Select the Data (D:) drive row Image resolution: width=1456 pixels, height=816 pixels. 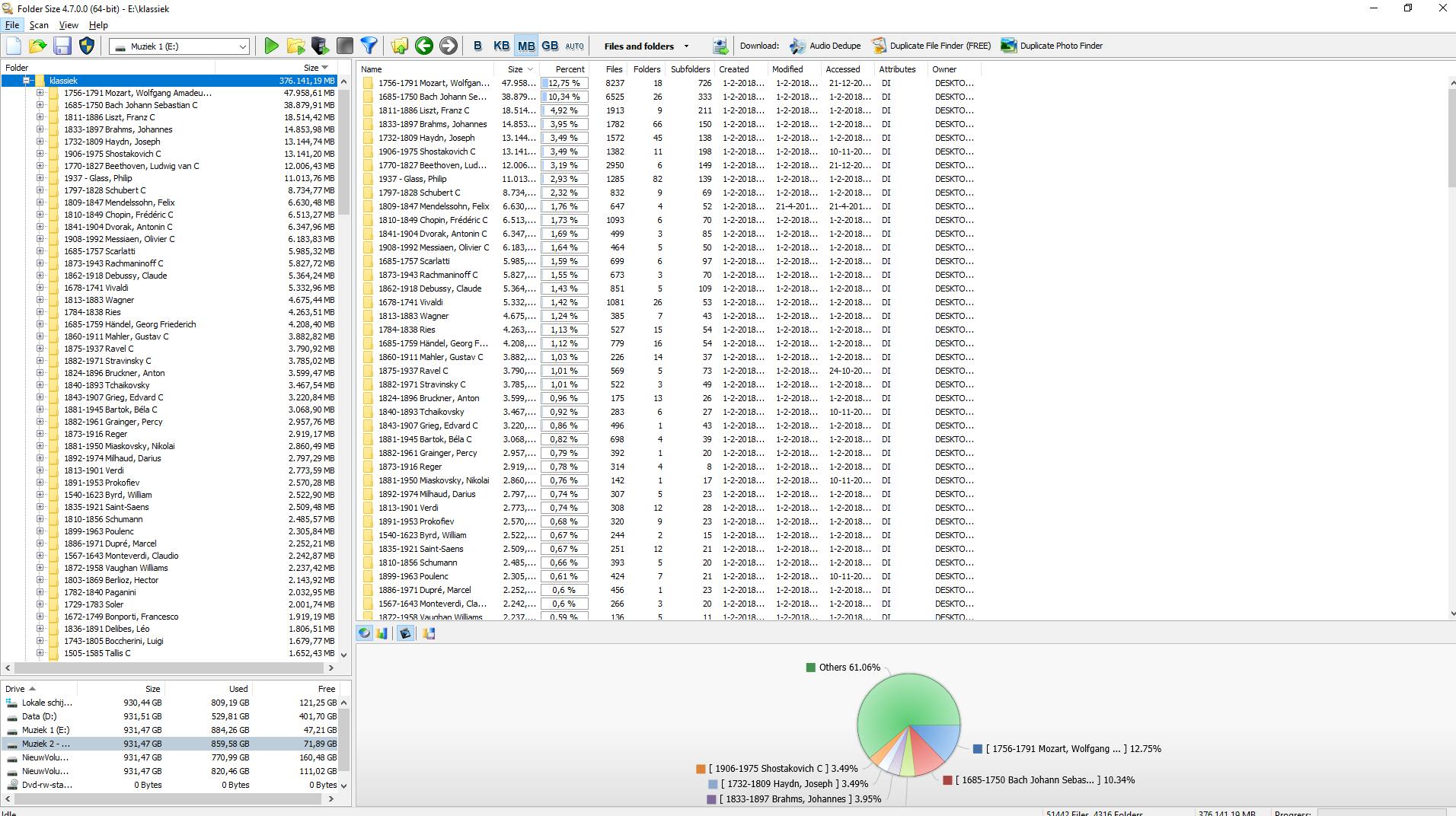point(171,716)
